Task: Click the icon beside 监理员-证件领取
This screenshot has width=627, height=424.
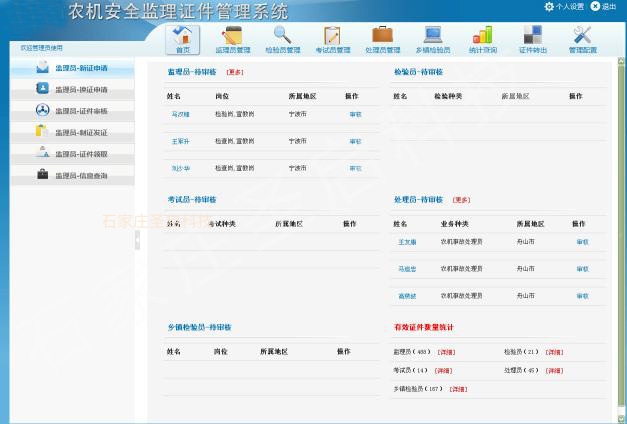Action: tap(42, 152)
